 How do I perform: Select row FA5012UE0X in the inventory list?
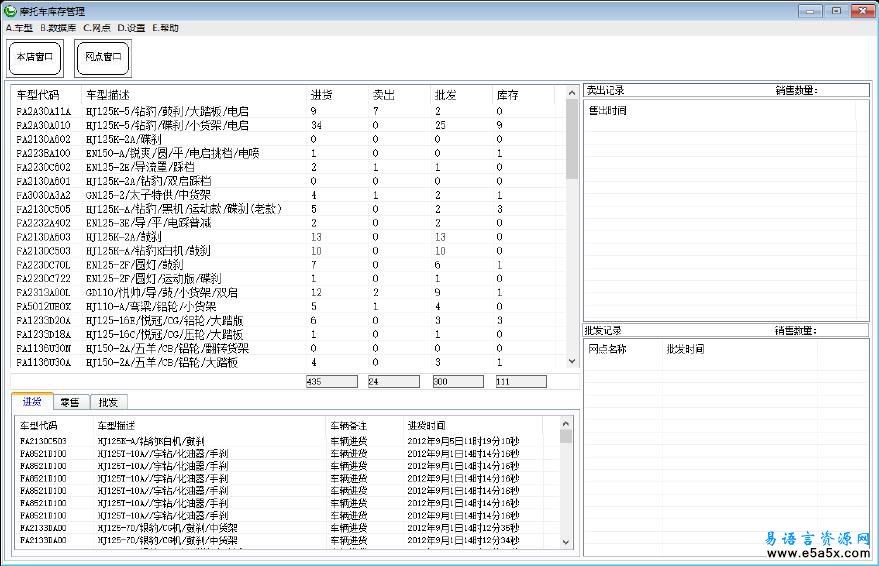[x=44, y=306]
